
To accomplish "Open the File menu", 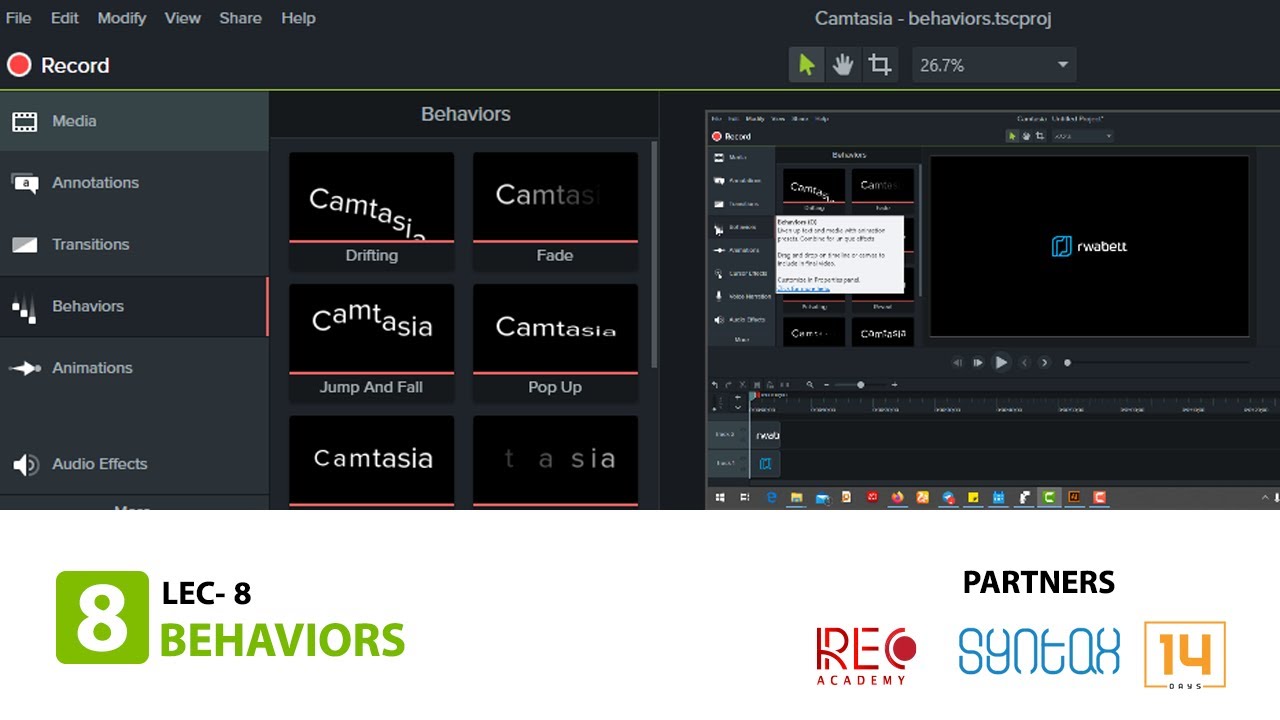I will [x=18, y=18].
